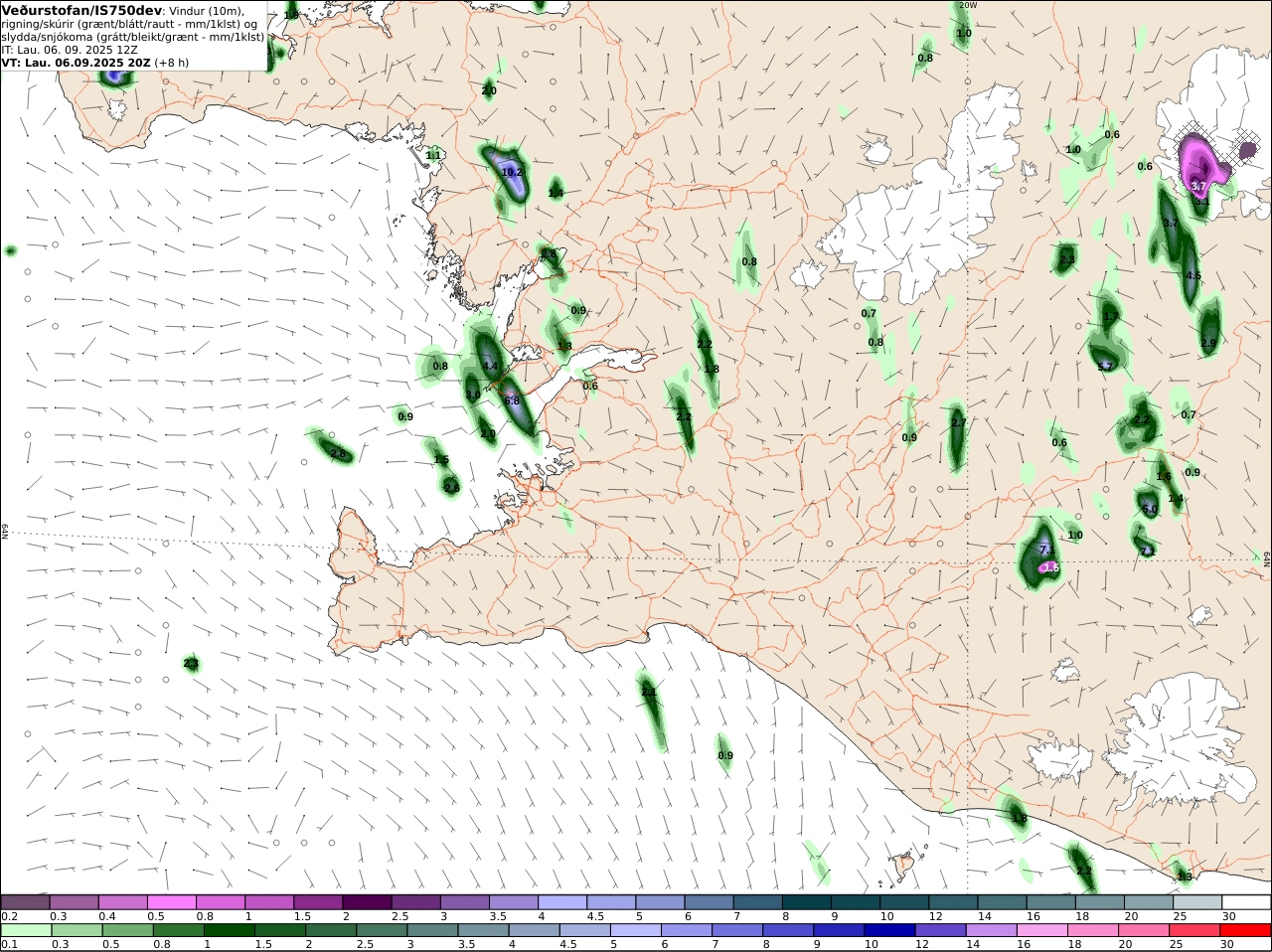The width and height of the screenshot is (1272, 952).
Task: Select the 5.7 precipitation value label
Action: coord(1105,367)
